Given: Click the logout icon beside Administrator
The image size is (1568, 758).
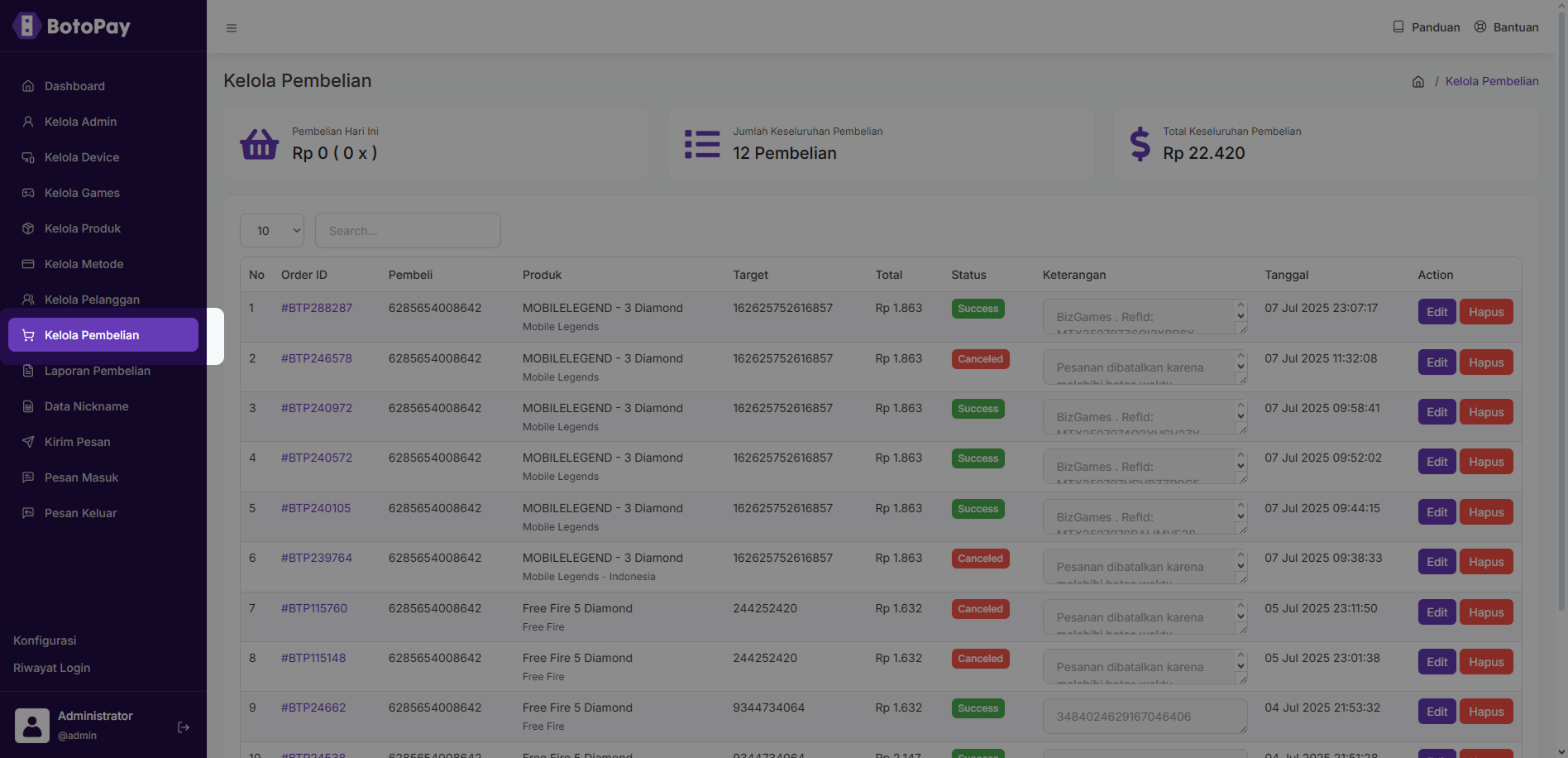Looking at the screenshot, I should click(x=184, y=727).
